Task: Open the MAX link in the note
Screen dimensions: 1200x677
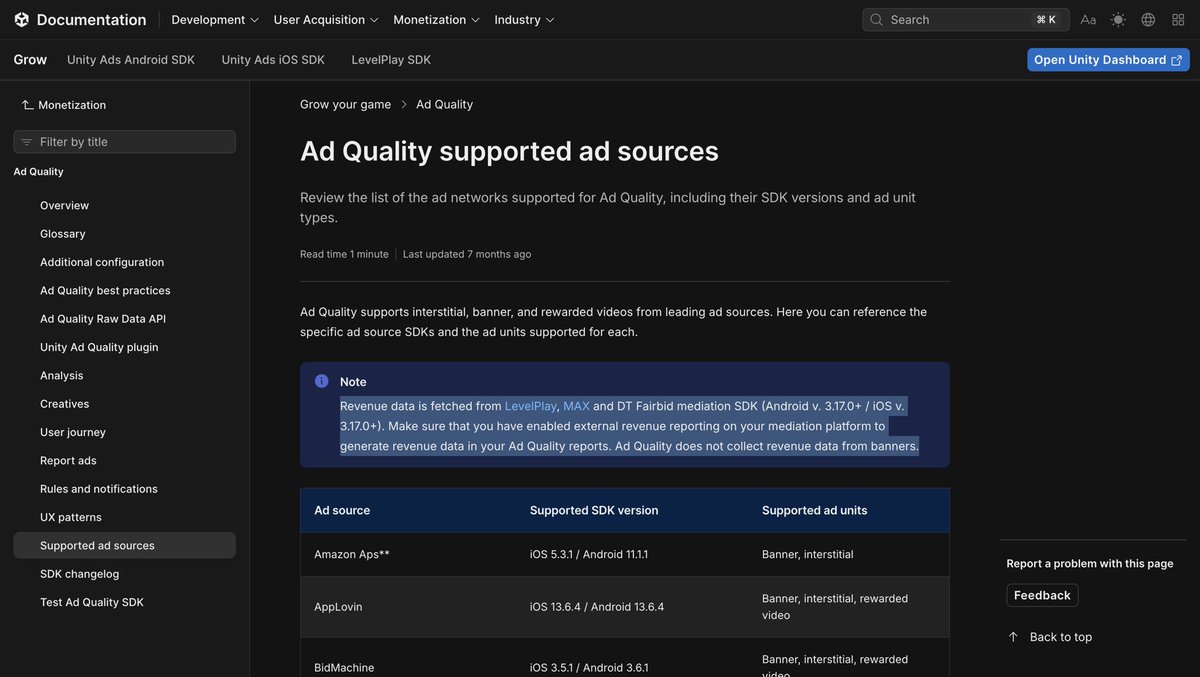Action: (x=576, y=406)
